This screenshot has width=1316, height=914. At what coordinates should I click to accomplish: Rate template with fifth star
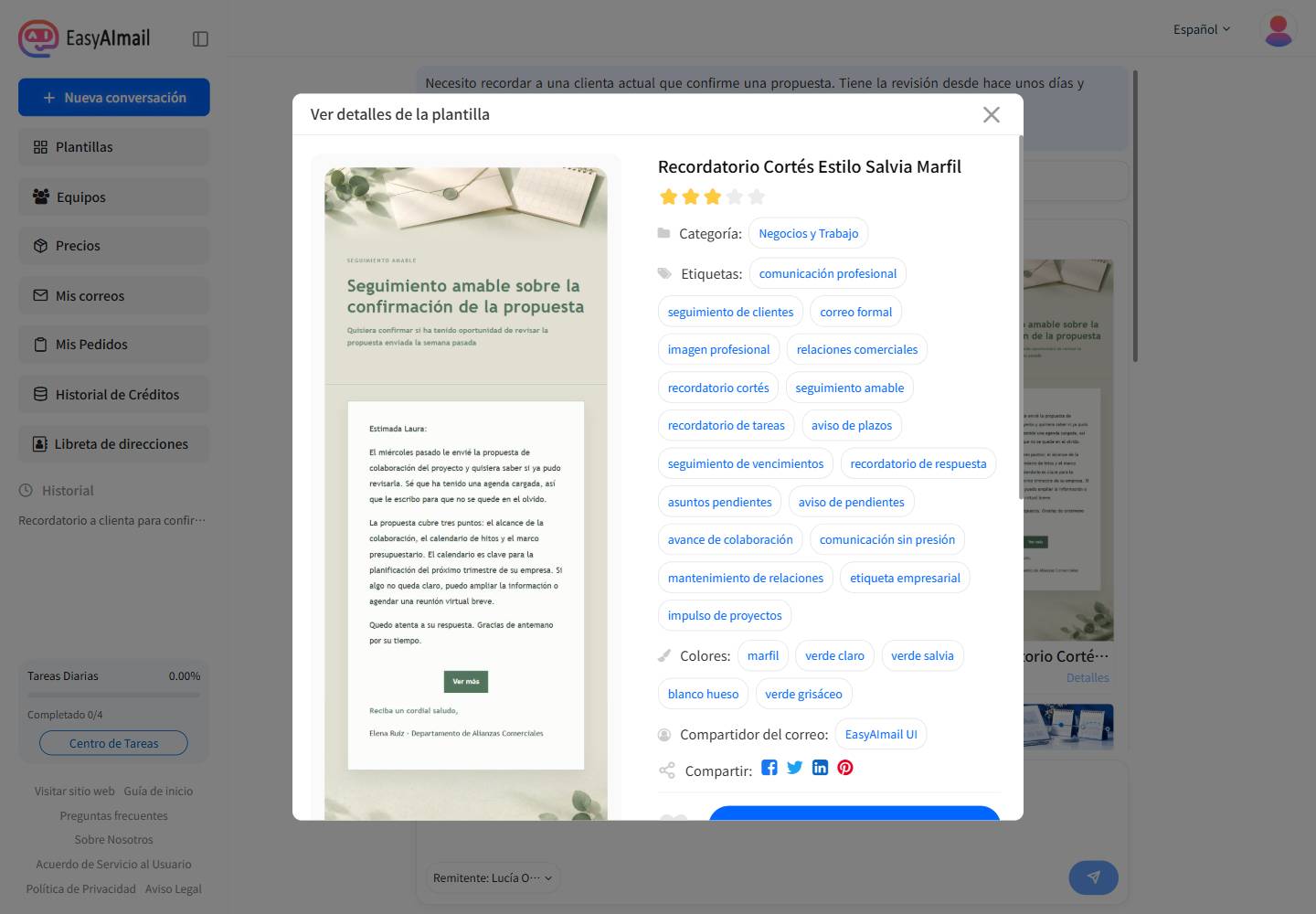click(757, 197)
